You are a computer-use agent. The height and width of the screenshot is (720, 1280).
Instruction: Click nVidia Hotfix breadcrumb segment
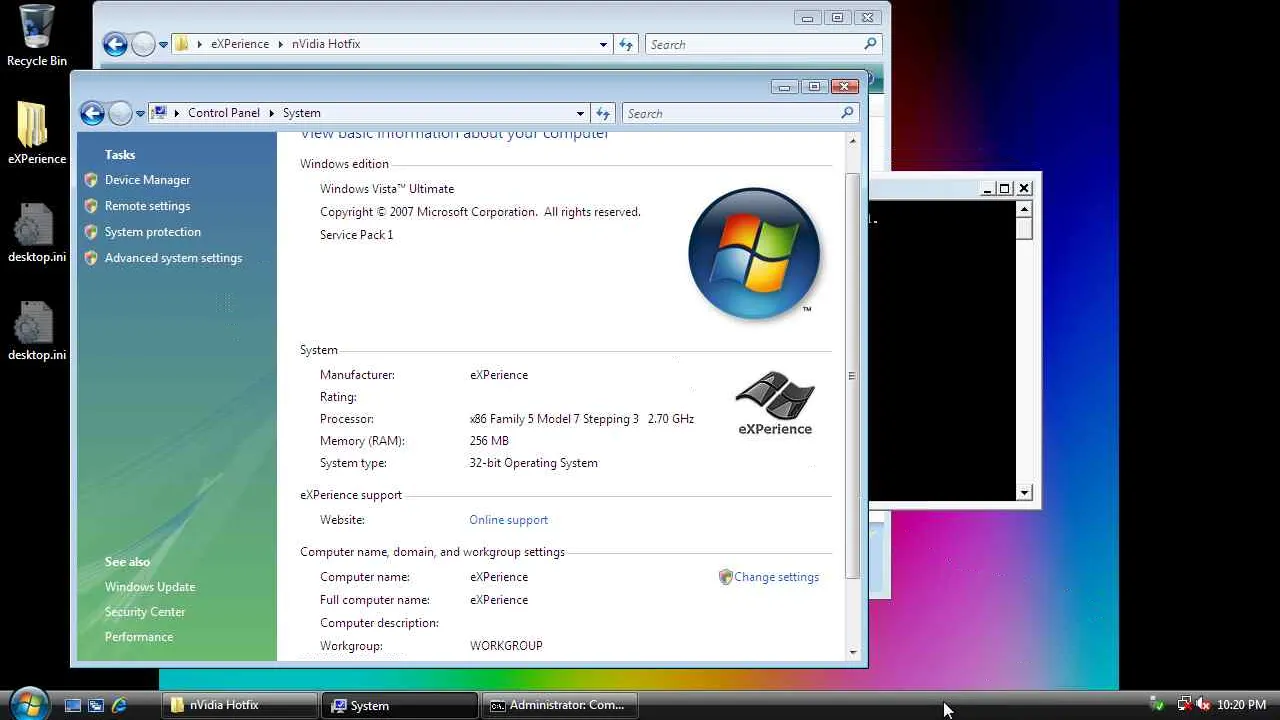[x=326, y=44]
